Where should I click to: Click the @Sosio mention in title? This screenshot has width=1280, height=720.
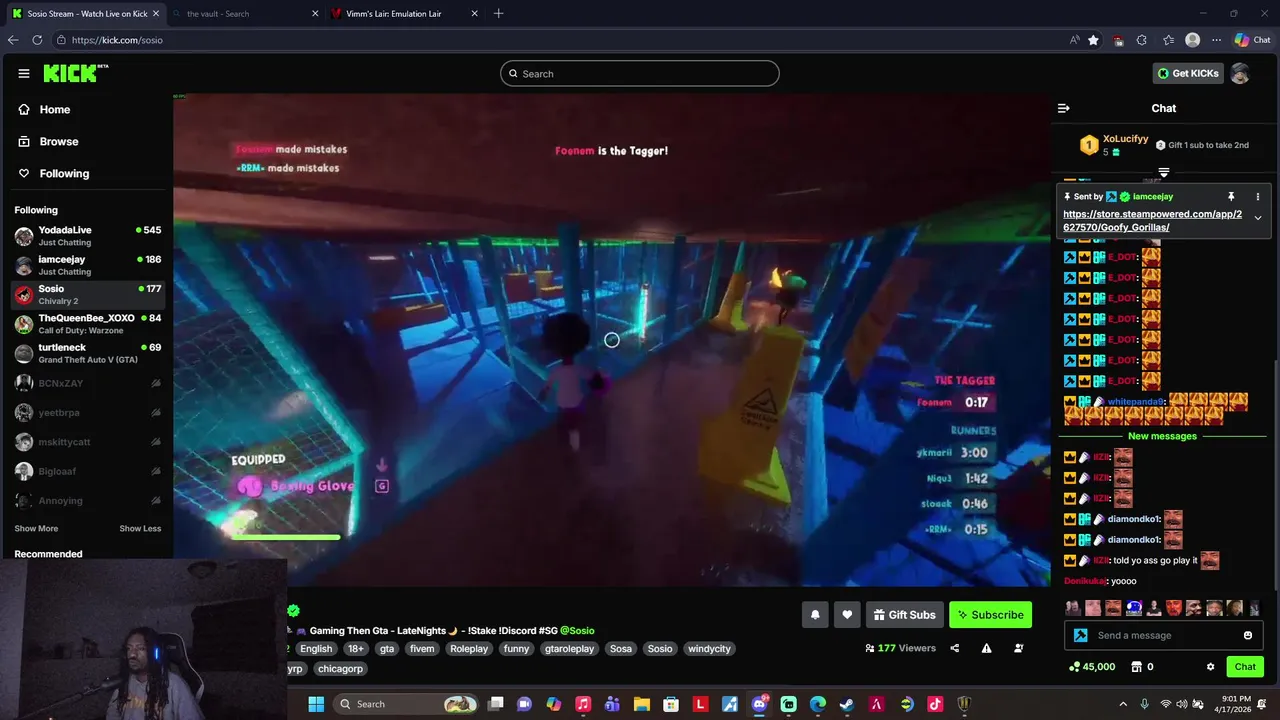[577, 631]
